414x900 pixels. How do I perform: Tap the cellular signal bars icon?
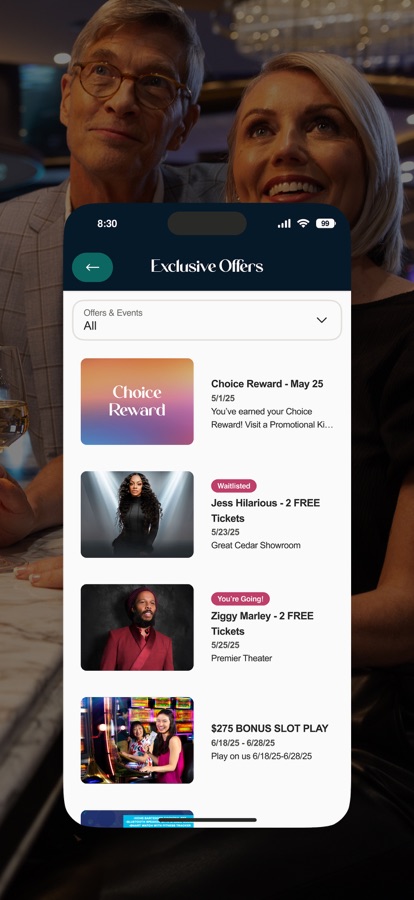[284, 223]
